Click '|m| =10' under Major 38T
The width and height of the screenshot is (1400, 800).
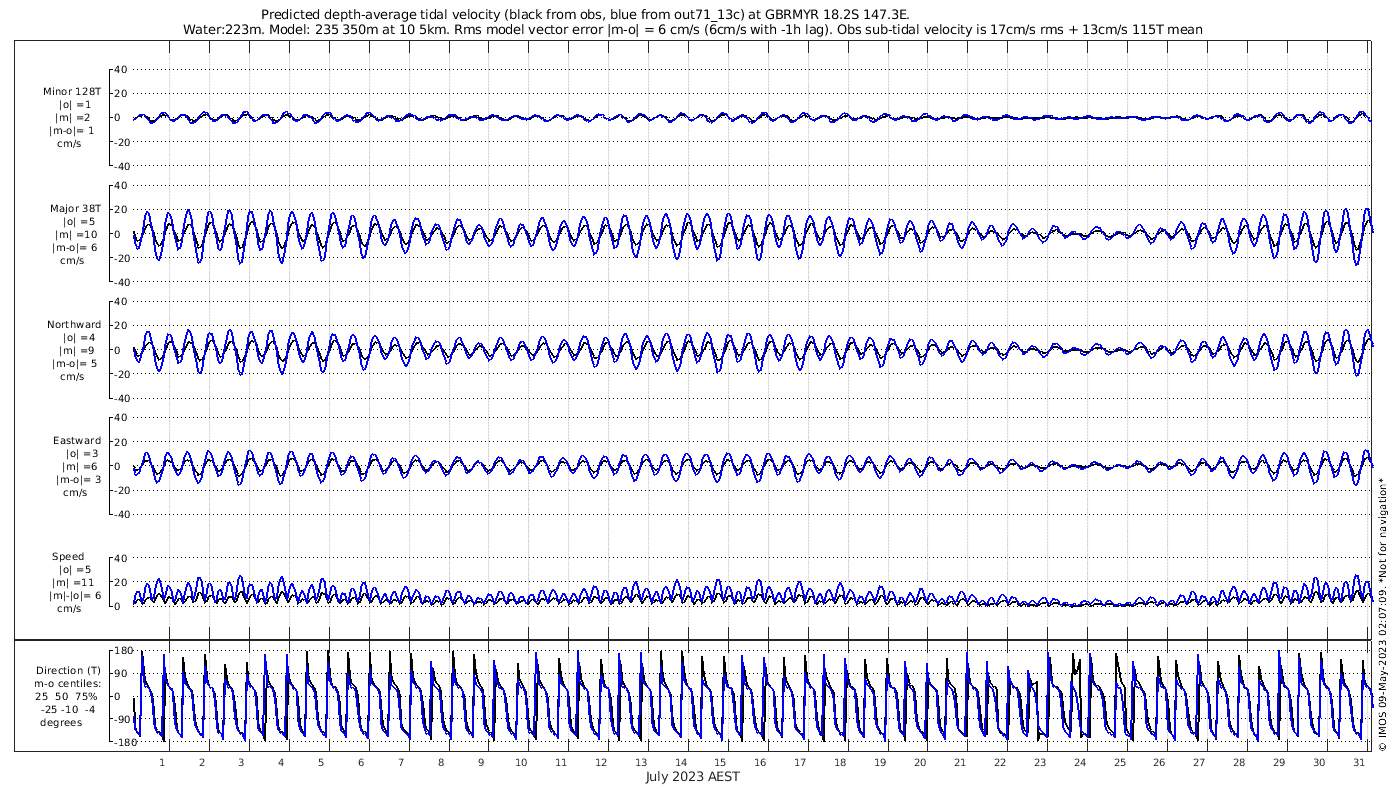click(x=76, y=235)
